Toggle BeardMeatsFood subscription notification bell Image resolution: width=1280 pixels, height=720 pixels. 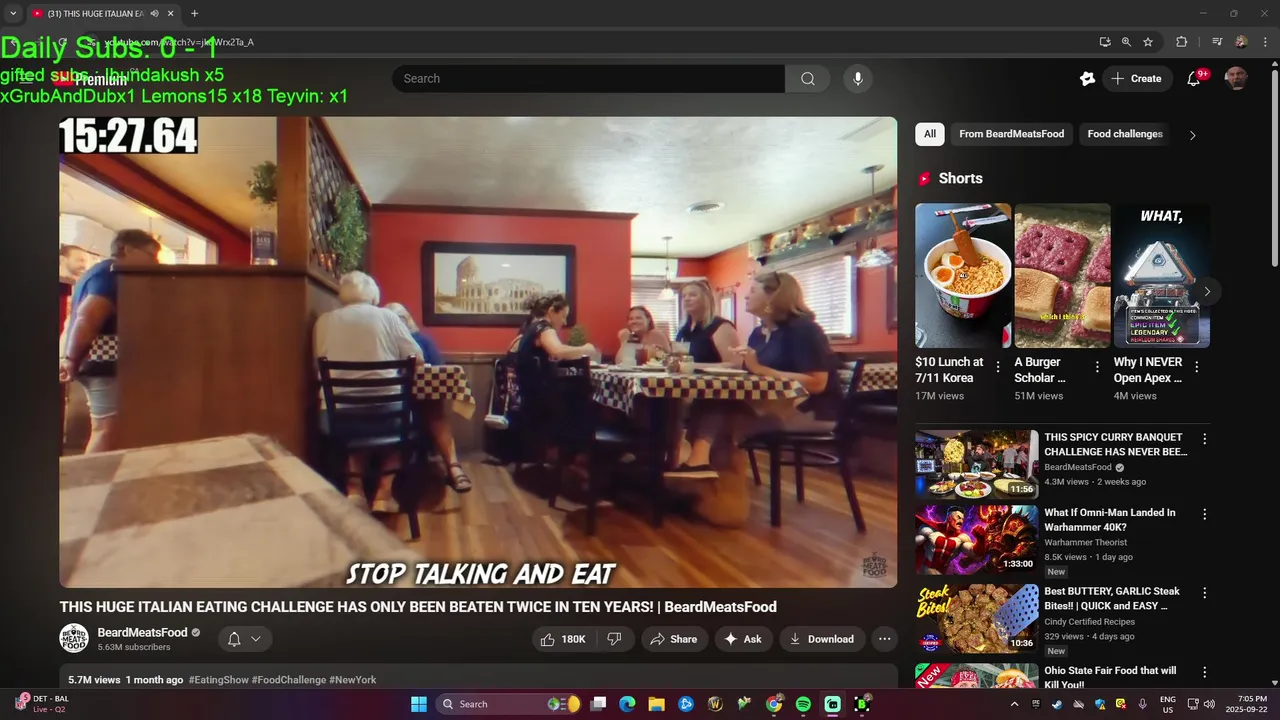coord(234,639)
